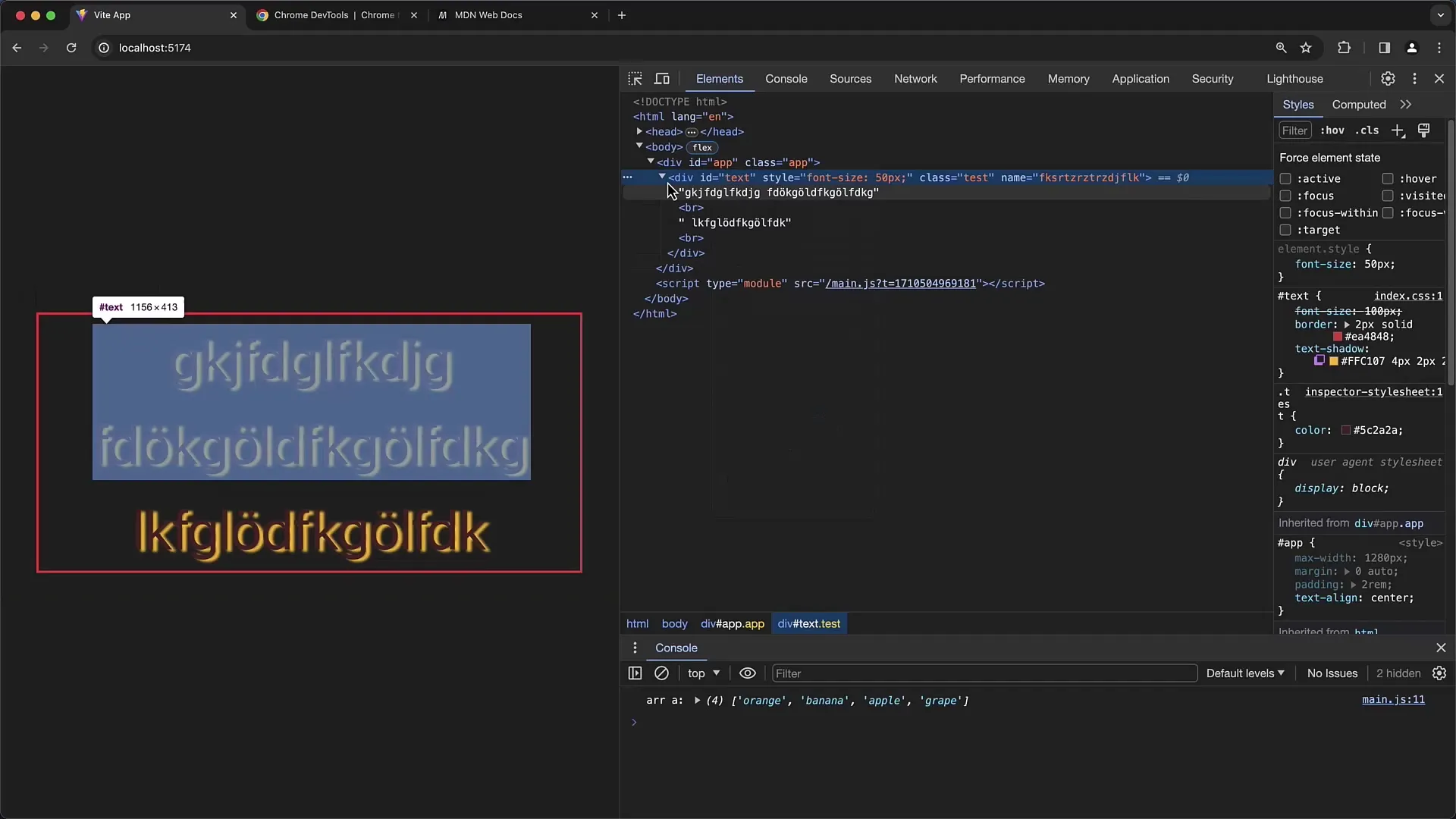Open the #ea4848 border color swatch

[x=1338, y=337]
